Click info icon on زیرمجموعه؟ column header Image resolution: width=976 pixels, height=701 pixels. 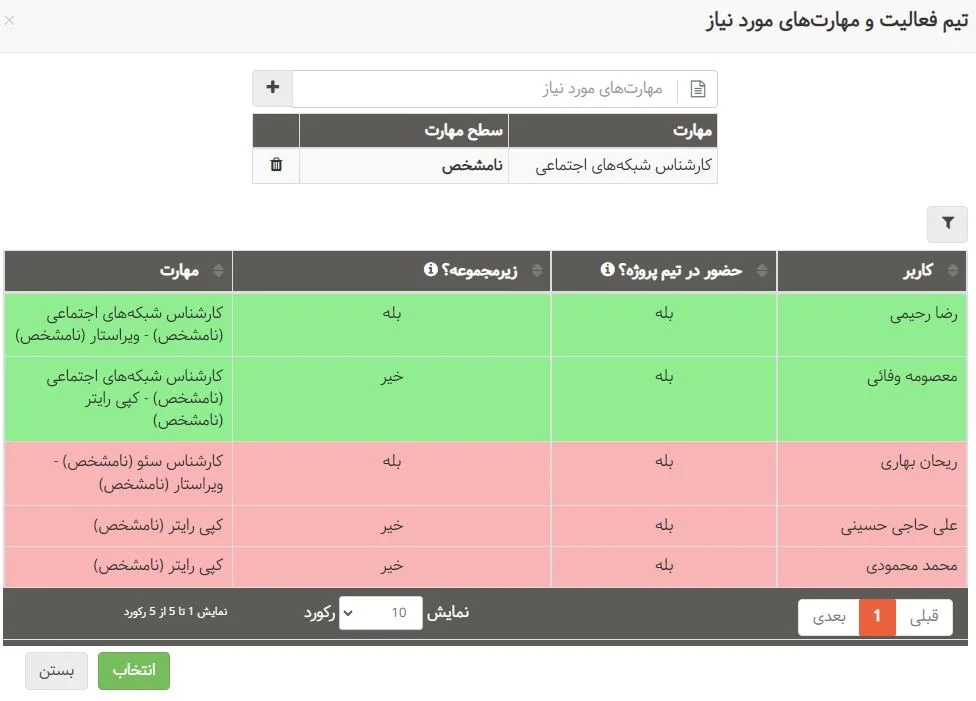pos(429,267)
